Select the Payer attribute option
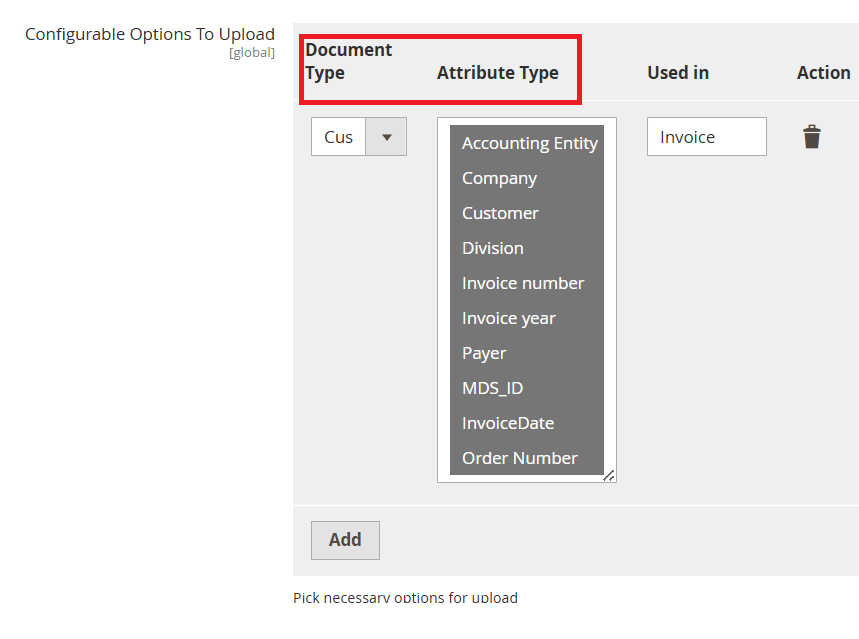This screenshot has width=859, height=639. (484, 353)
